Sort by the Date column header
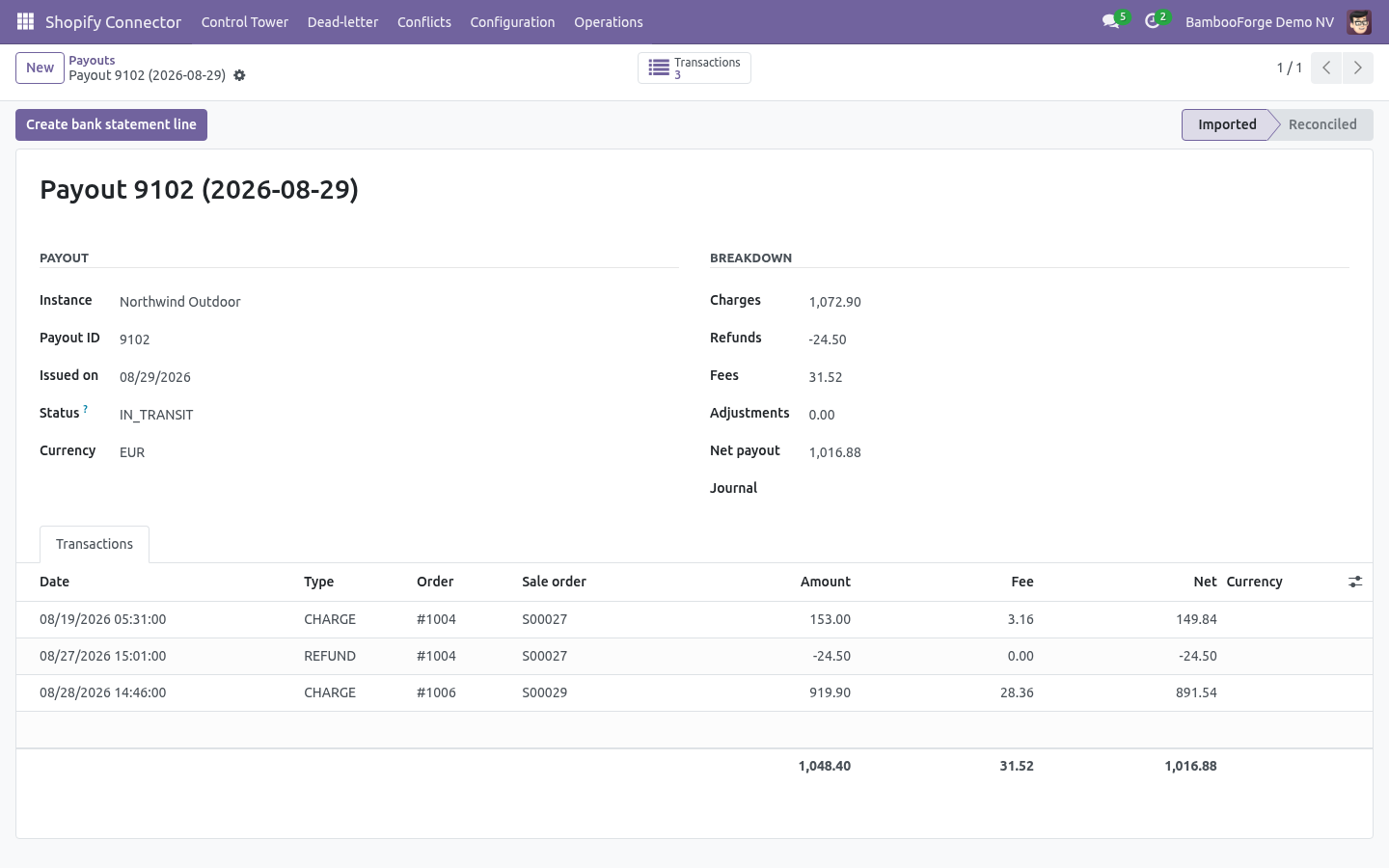Image resolution: width=1389 pixels, height=868 pixels. 54,582
